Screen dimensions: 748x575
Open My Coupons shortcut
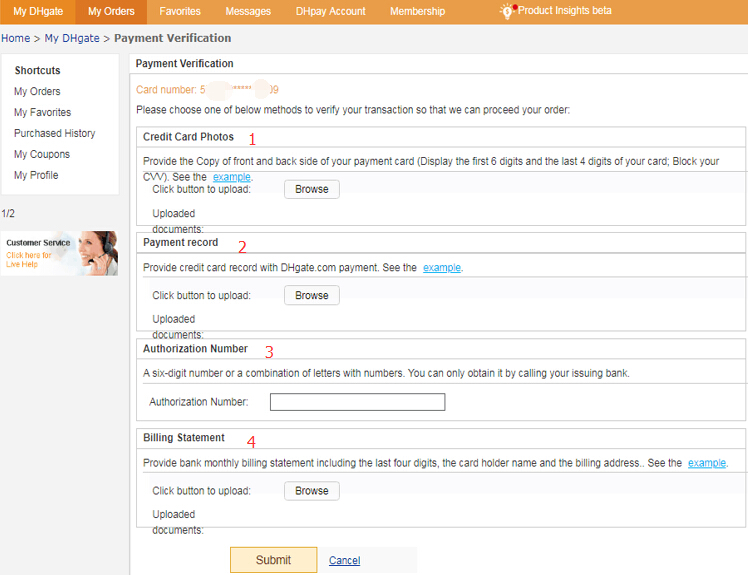click(42, 154)
